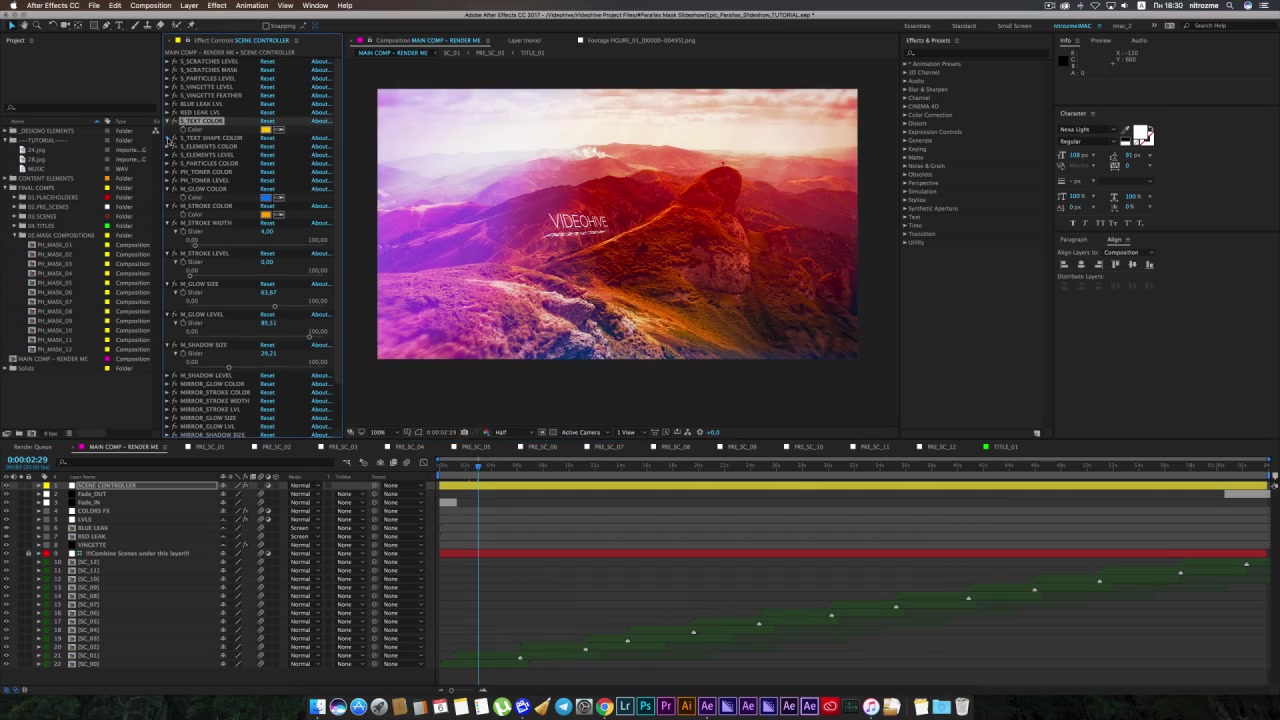Switch to the PRE_SC_05 timeline tab
This screenshot has width=1280, height=720.
pyautogui.click(x=474, y=447)
